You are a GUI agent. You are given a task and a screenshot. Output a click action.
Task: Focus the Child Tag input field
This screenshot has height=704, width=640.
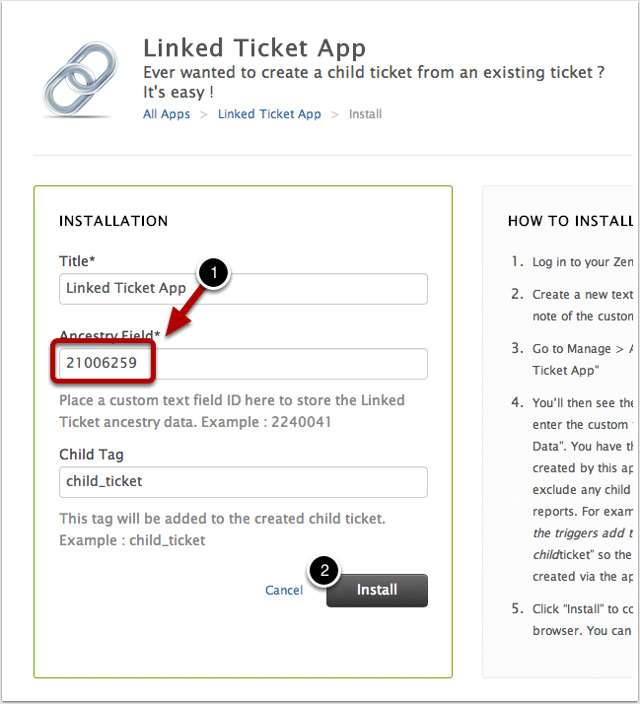coord(243,482)
